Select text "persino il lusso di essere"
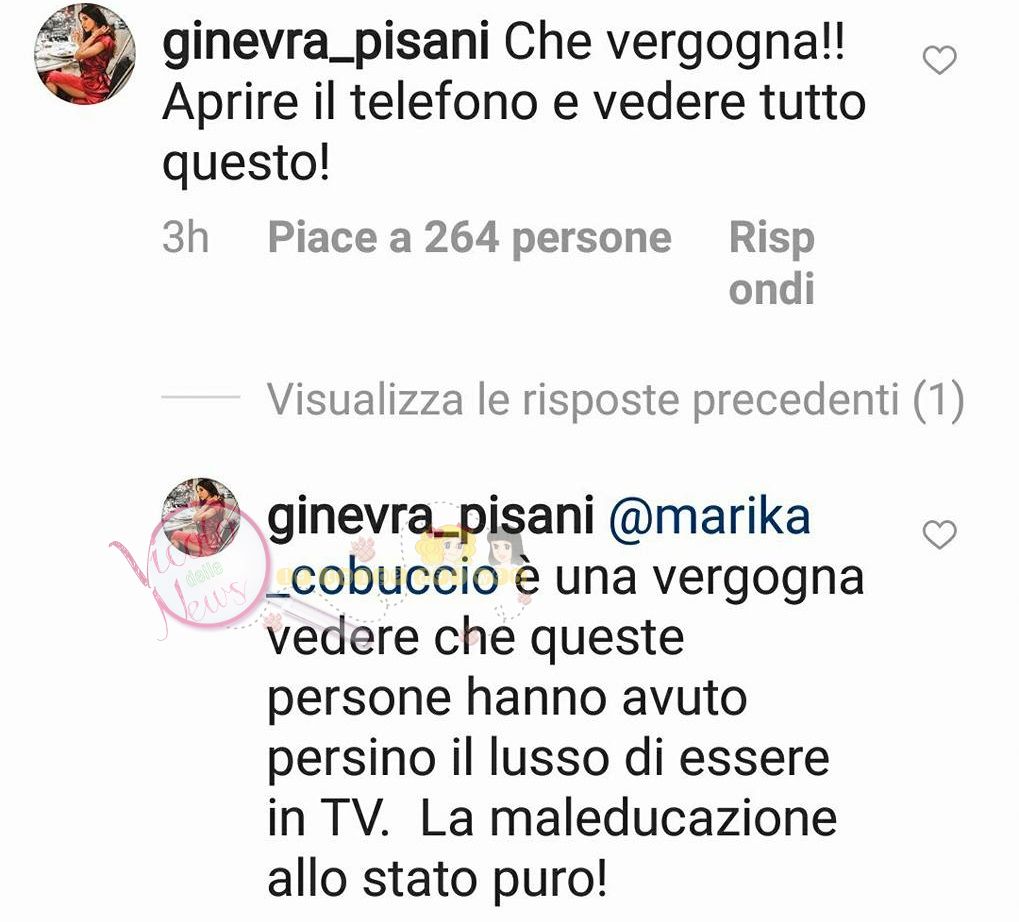This screenshot has height=922, width=1019. (x=548, y=760)
